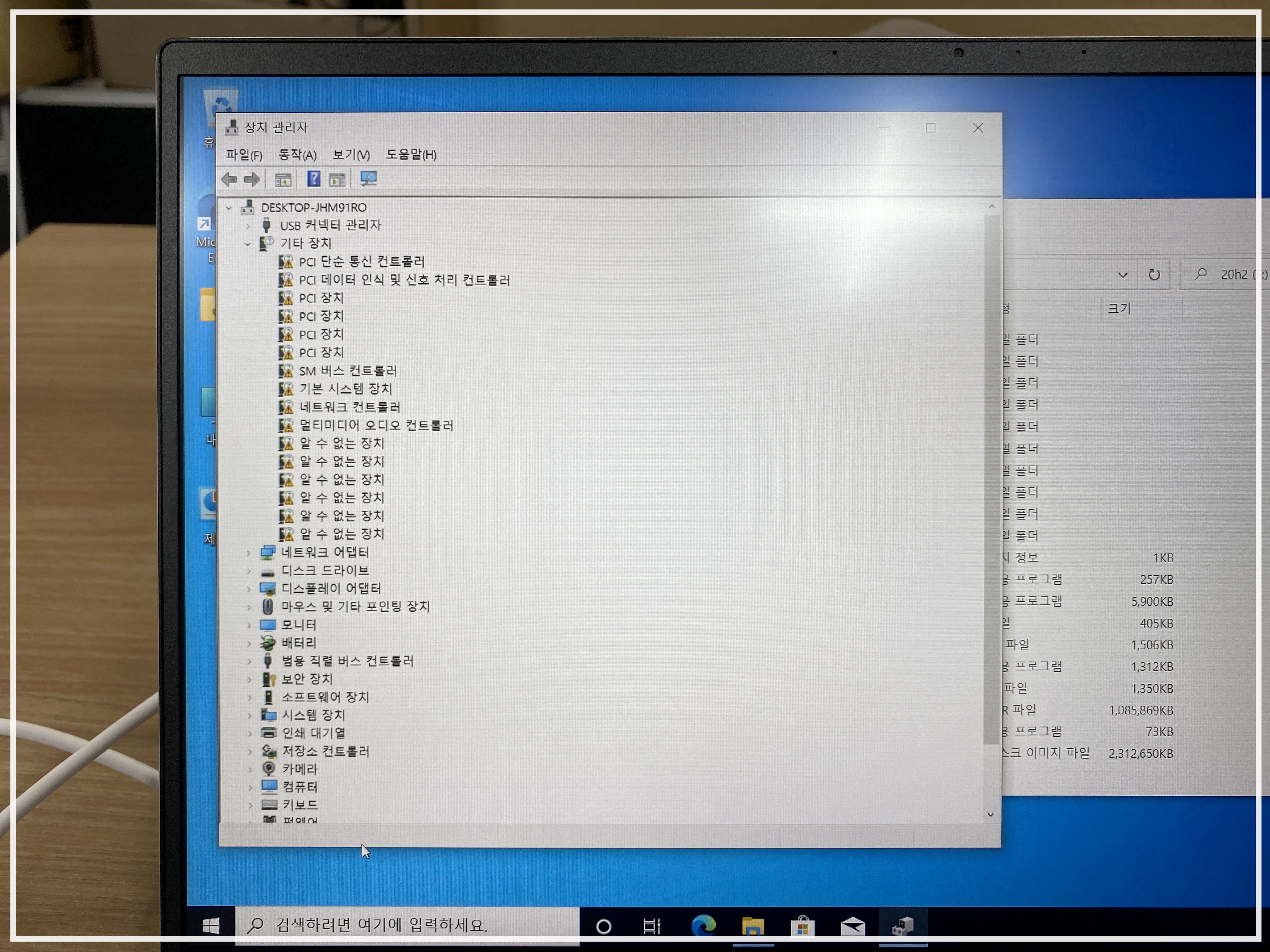Expand the 디스플레이 어댑터 category
Viewport: 1270px width, 952px height.
pos(249,589)
